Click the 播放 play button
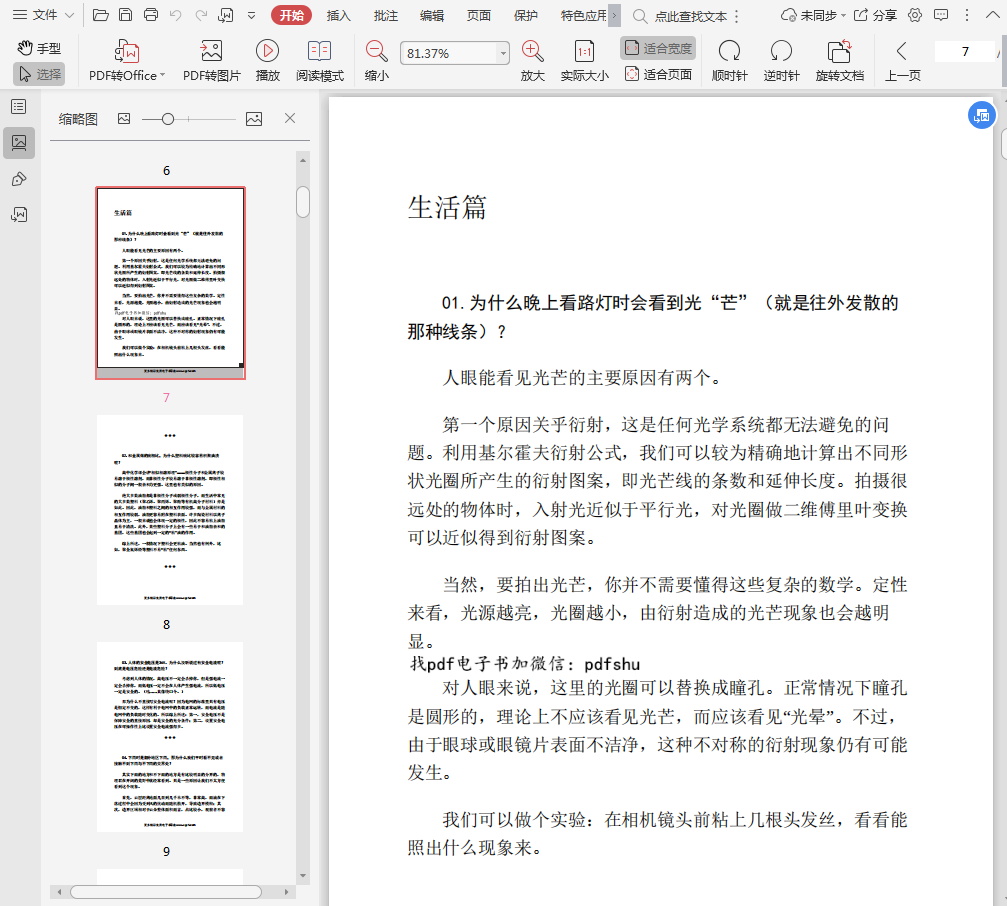 coord(267,61)
